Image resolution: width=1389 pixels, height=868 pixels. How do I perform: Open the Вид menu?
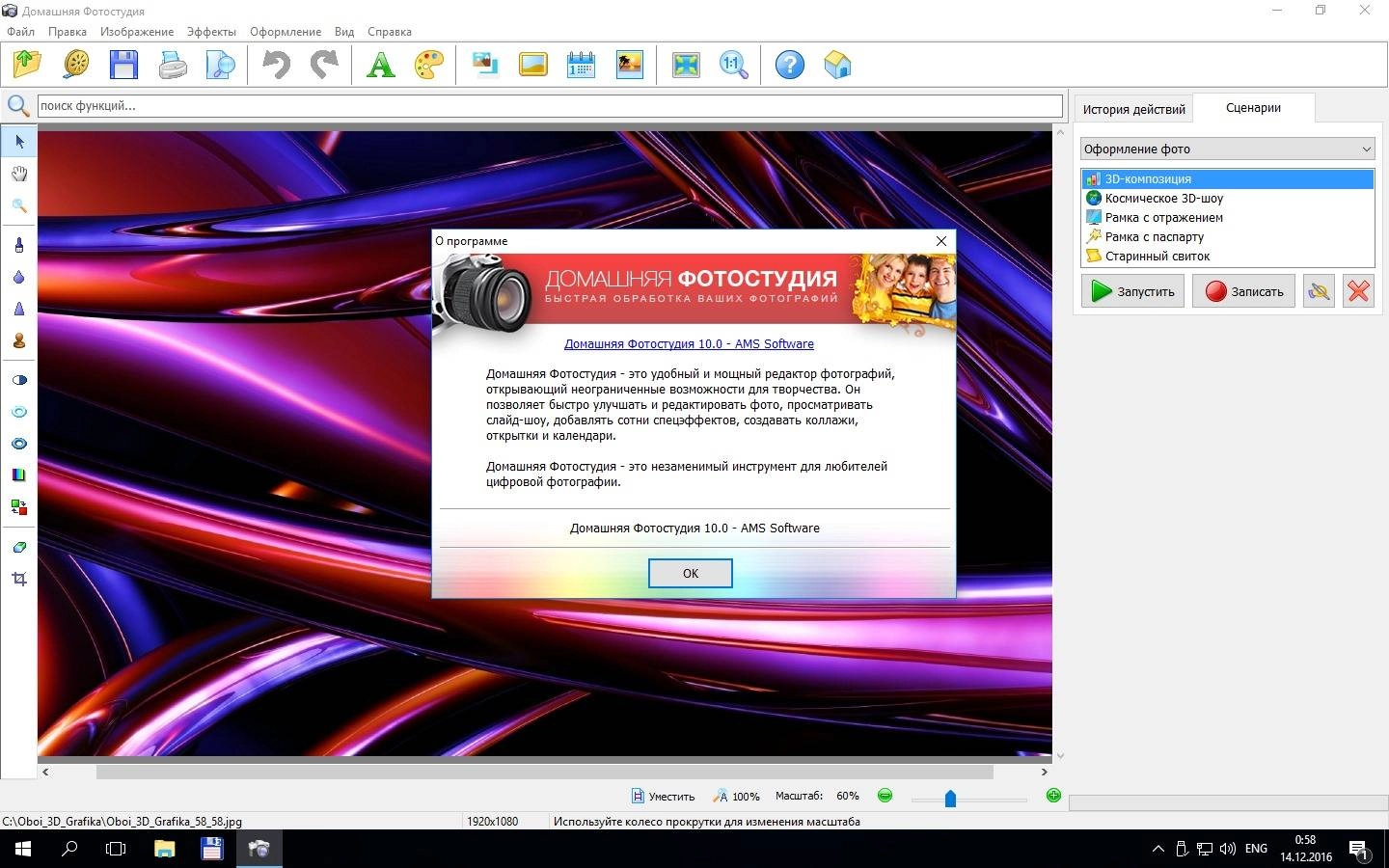tap(344, 32)
